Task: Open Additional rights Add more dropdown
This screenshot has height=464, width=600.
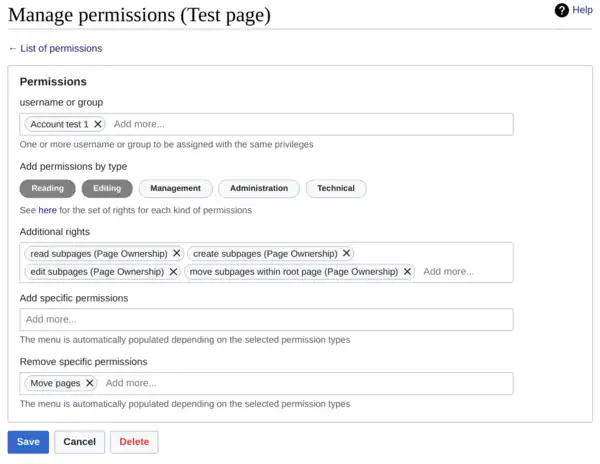Action: (460, 271)
